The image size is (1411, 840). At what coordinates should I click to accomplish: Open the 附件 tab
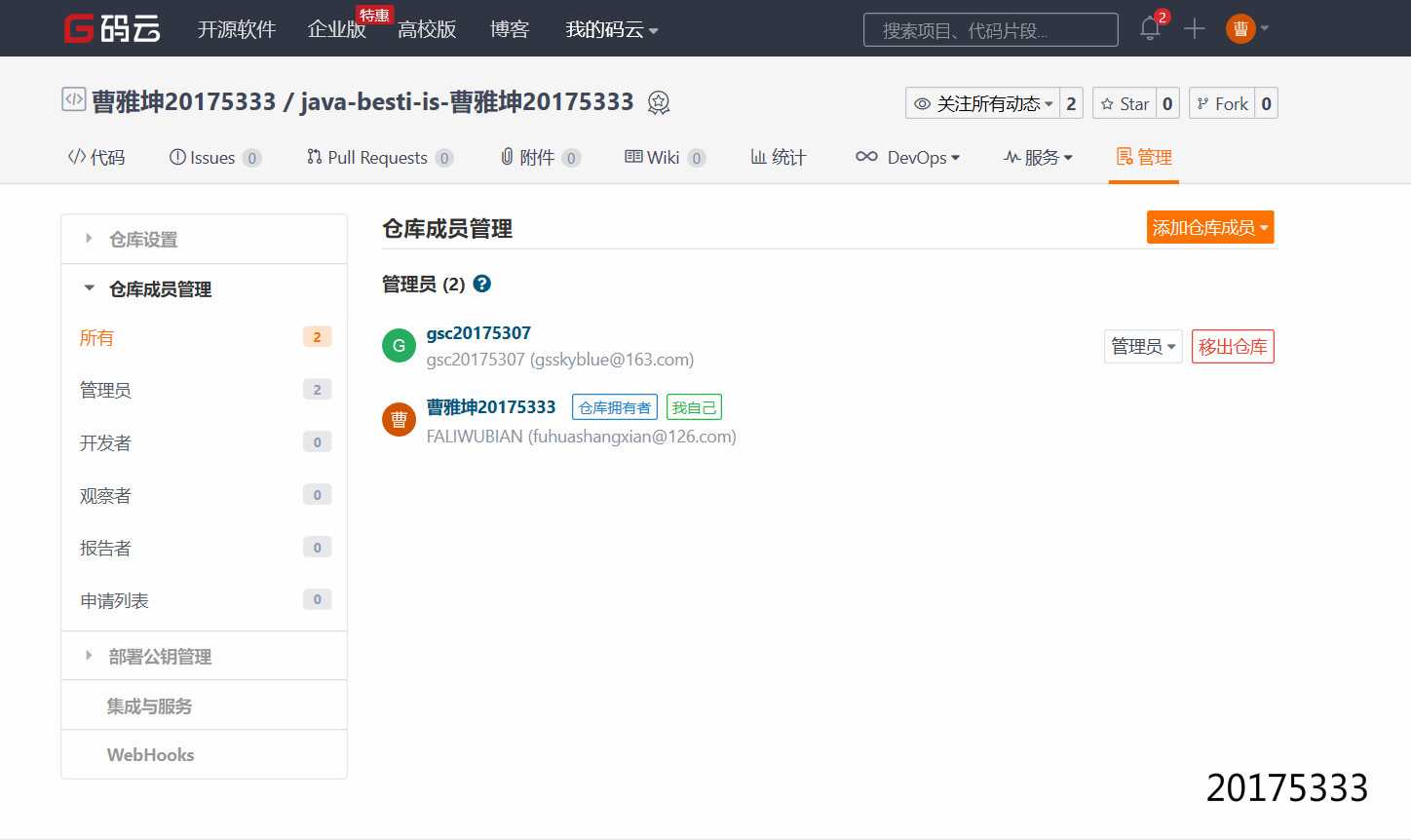tap(541, 157)
